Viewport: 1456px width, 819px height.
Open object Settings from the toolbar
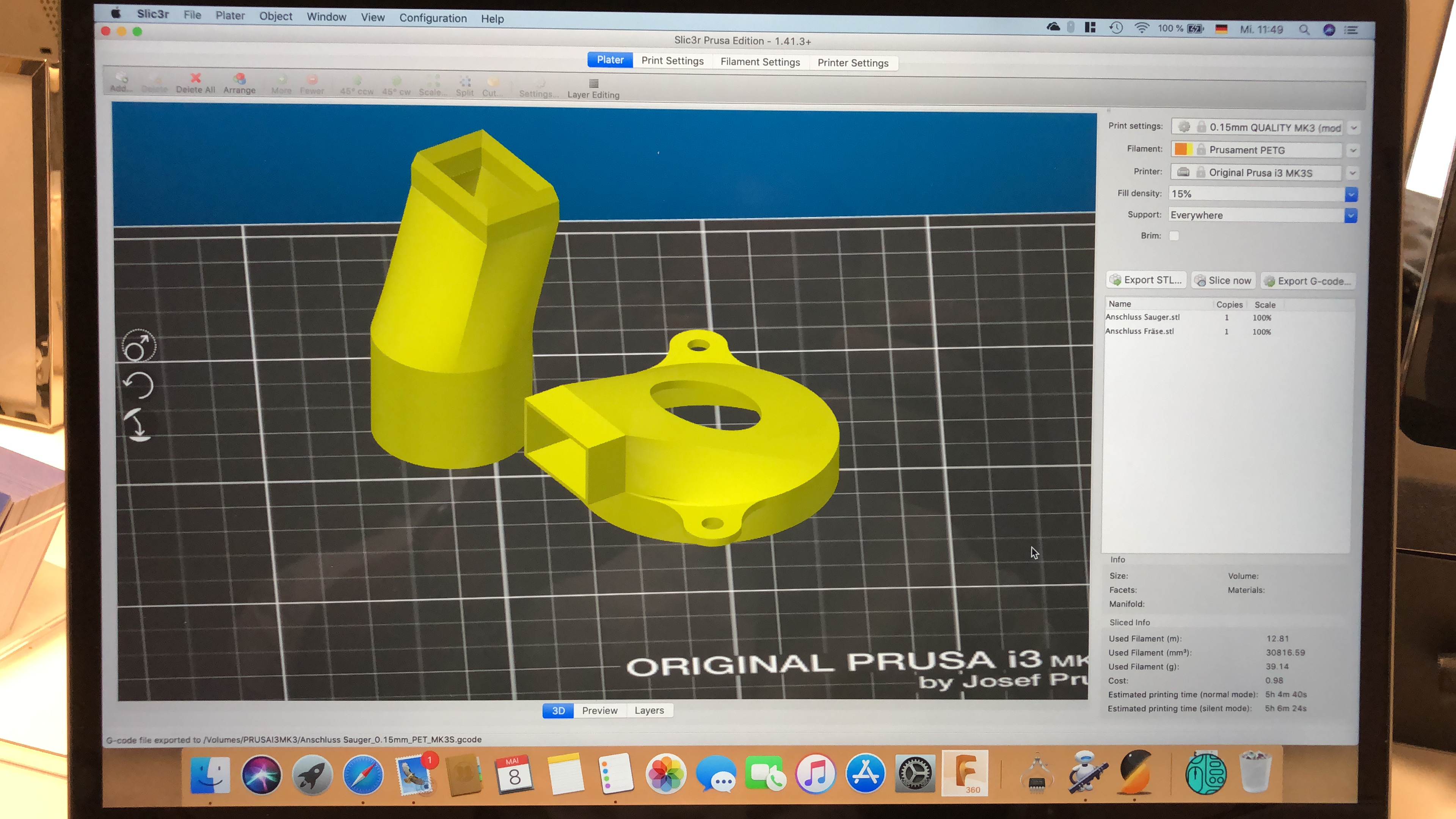coord(538,89)
